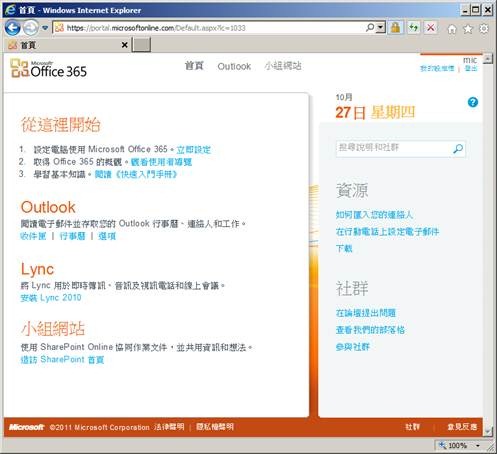The height and width of the screenshot is (454, 497).
Task: Open the security lock report icon
Action: [395, 28]
